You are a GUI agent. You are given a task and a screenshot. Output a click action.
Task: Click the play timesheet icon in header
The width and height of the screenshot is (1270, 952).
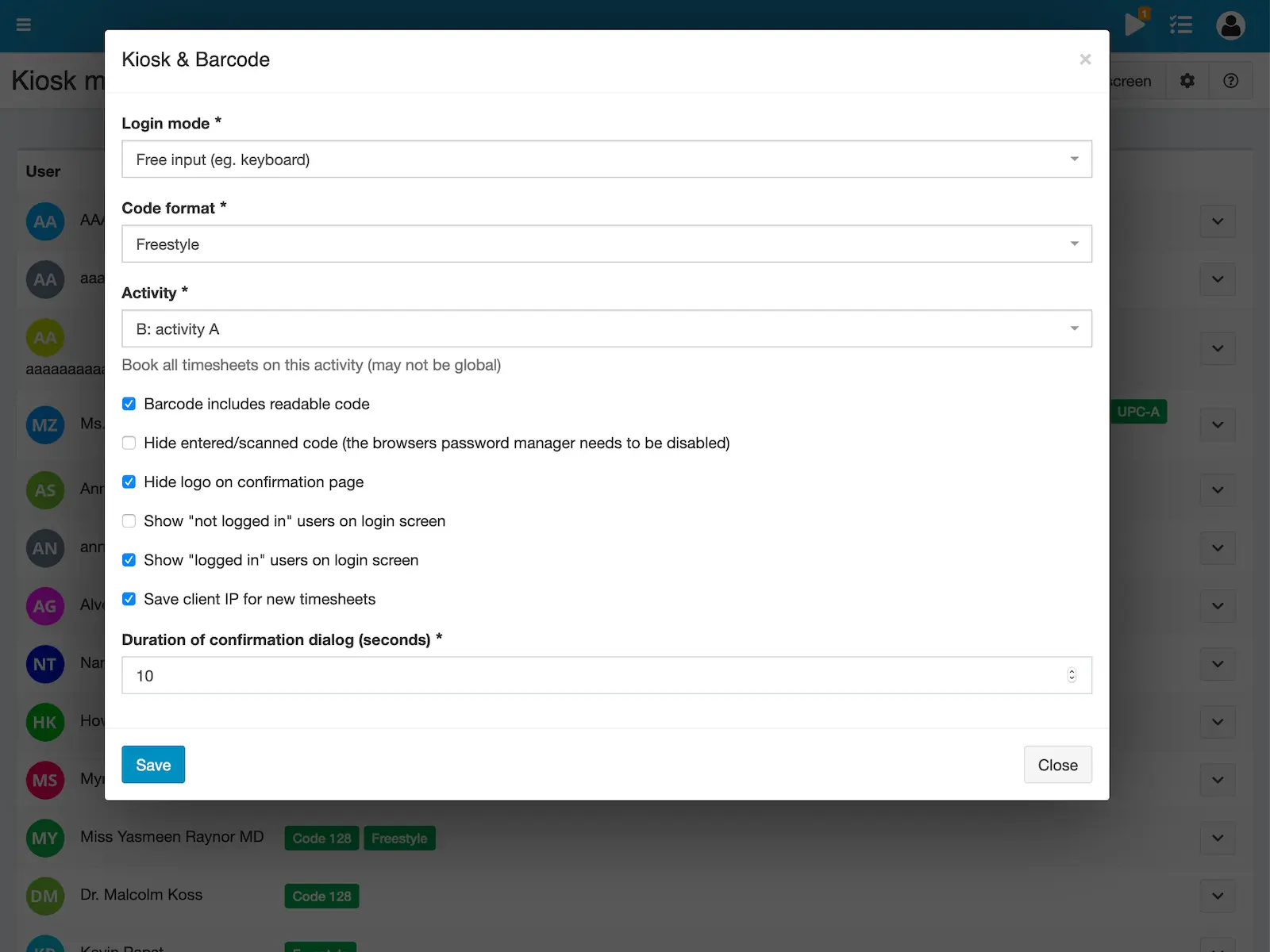1135,25
